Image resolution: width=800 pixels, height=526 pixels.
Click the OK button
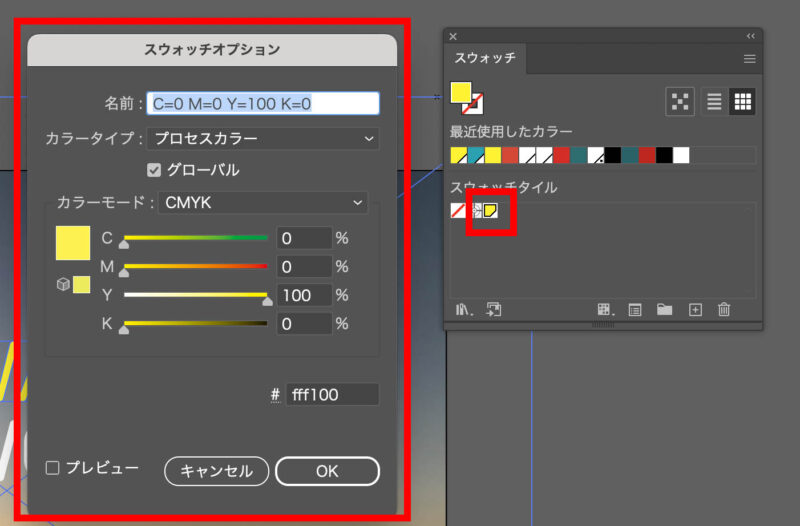point(327,471)
